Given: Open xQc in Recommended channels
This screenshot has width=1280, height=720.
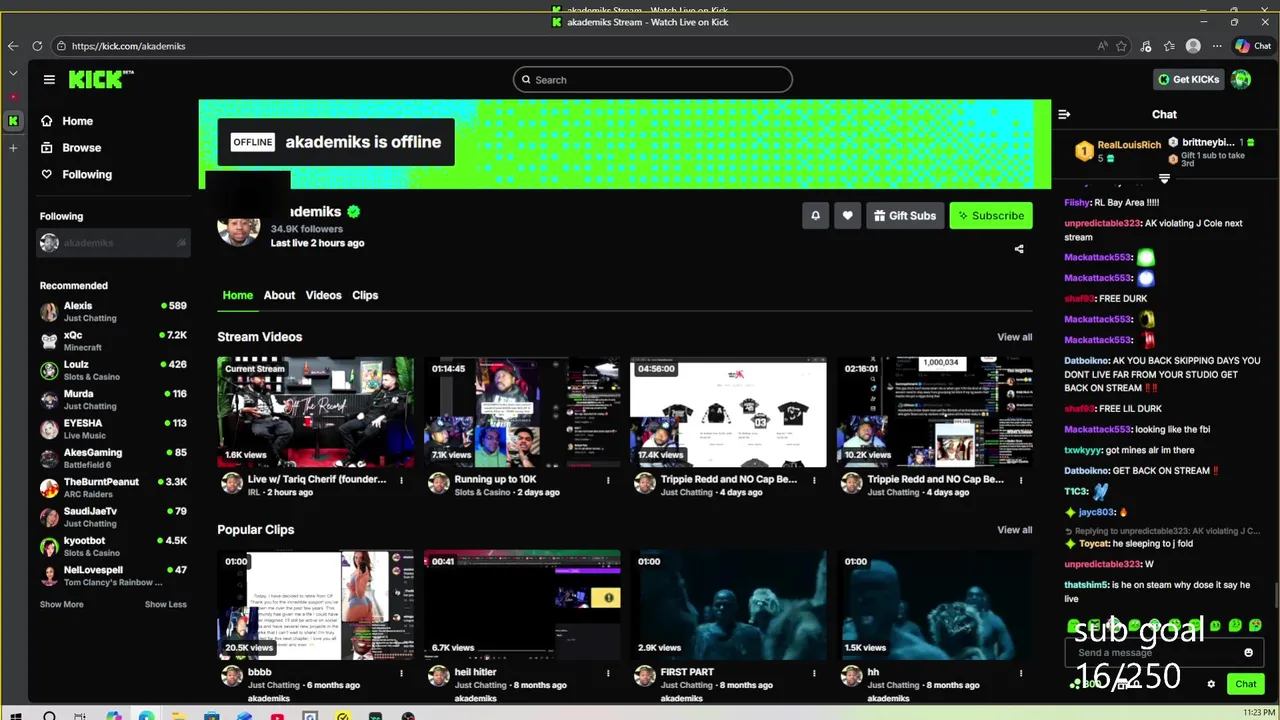Looking at the screenshot, I should point(113,341).
